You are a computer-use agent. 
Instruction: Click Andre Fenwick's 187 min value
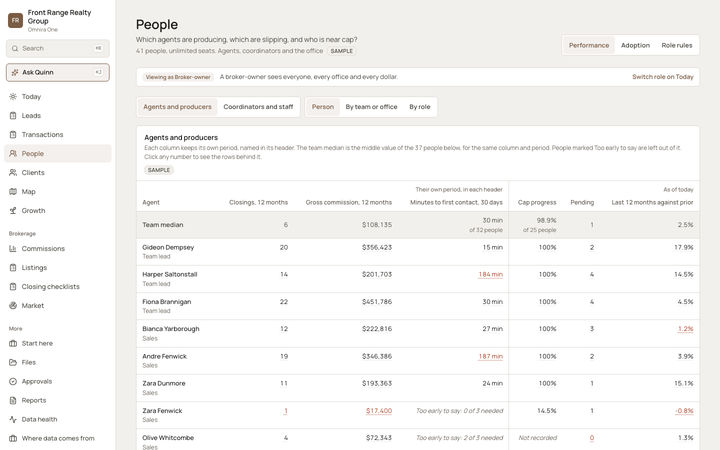[x=490, y=356]
